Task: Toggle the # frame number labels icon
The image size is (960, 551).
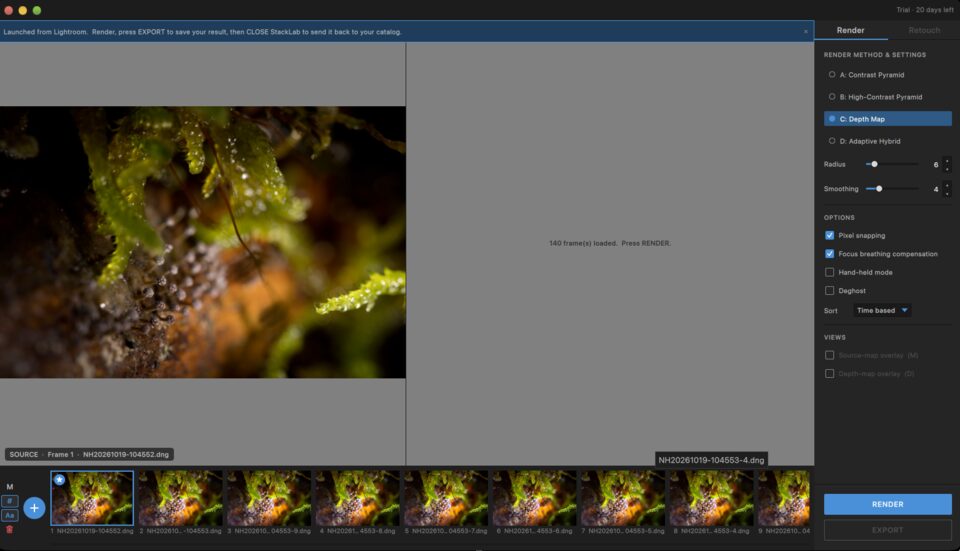Action: click(x=9, y=501)
